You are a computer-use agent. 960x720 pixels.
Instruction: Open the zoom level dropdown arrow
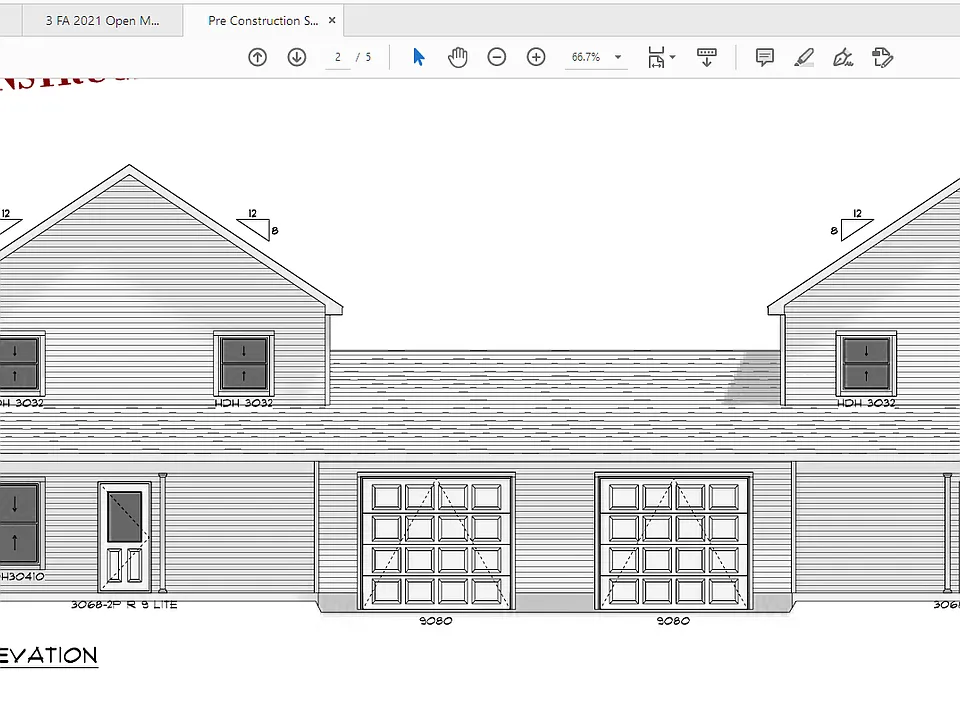click(x=618, y=57)
